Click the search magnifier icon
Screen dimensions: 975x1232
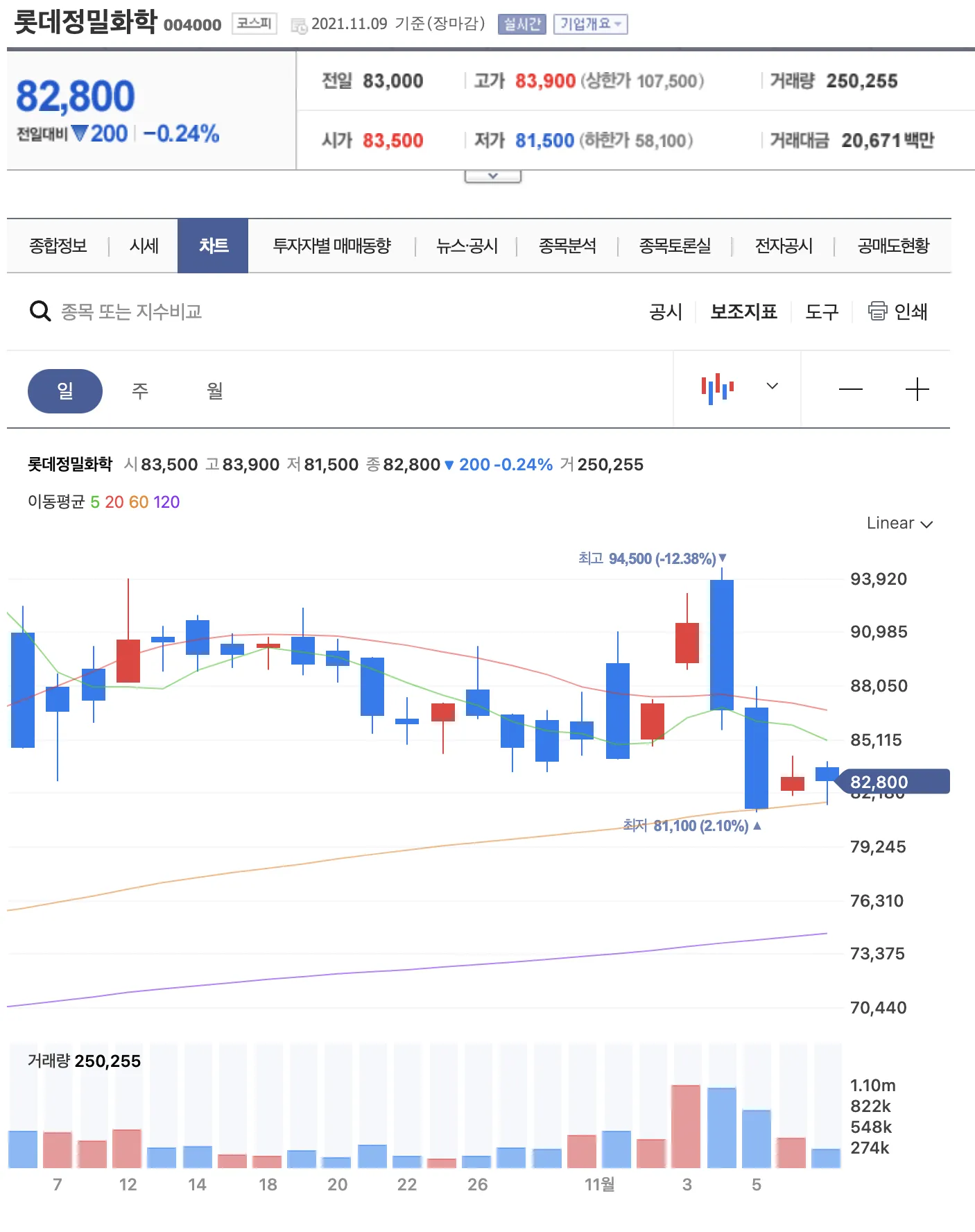click(40, 311)
